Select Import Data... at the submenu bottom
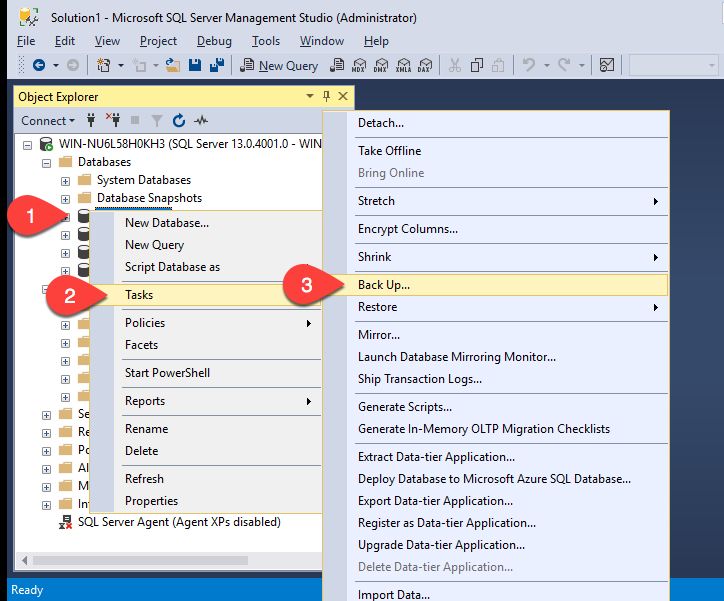 [495, 594]
